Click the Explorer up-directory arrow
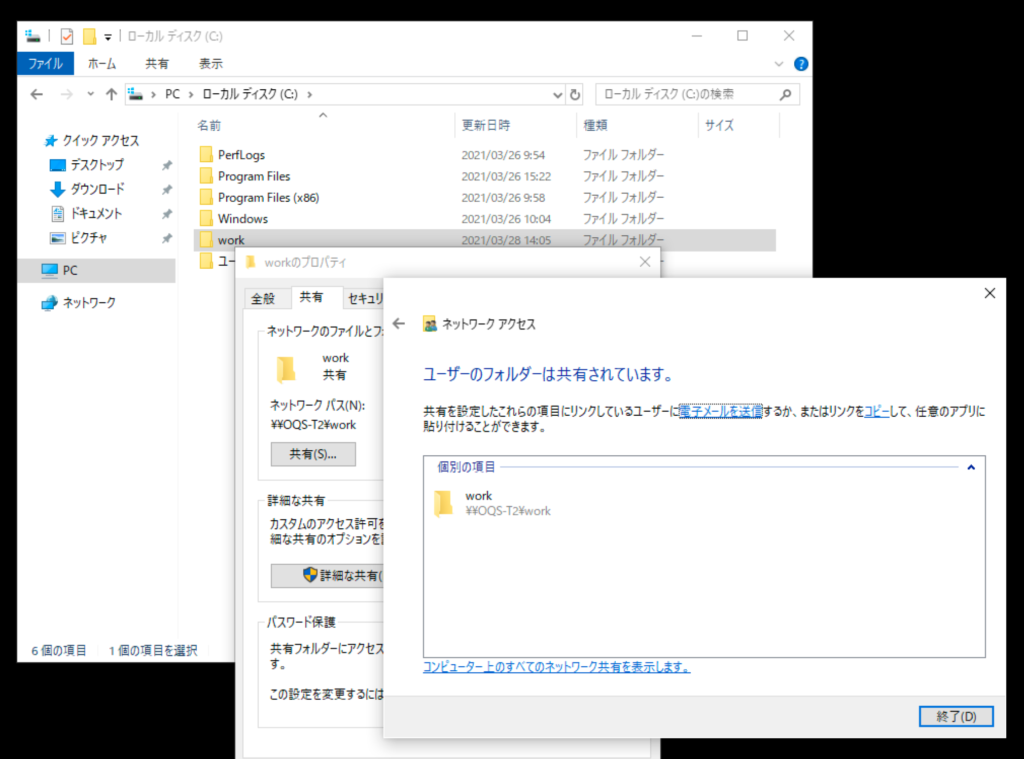Screen dimensions: 1024x759 tap(111, 94)
